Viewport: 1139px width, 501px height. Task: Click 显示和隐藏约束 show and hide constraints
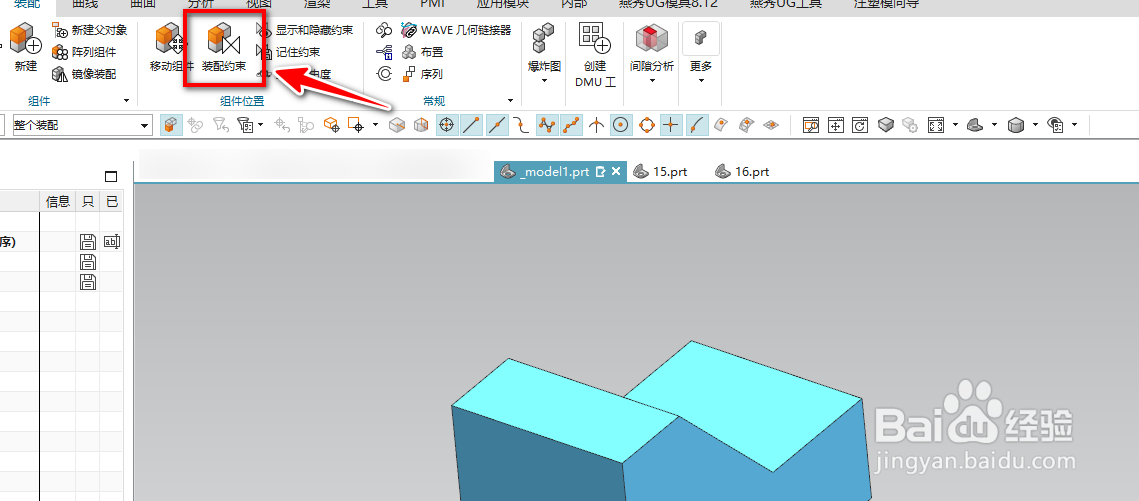coord(305,30)
